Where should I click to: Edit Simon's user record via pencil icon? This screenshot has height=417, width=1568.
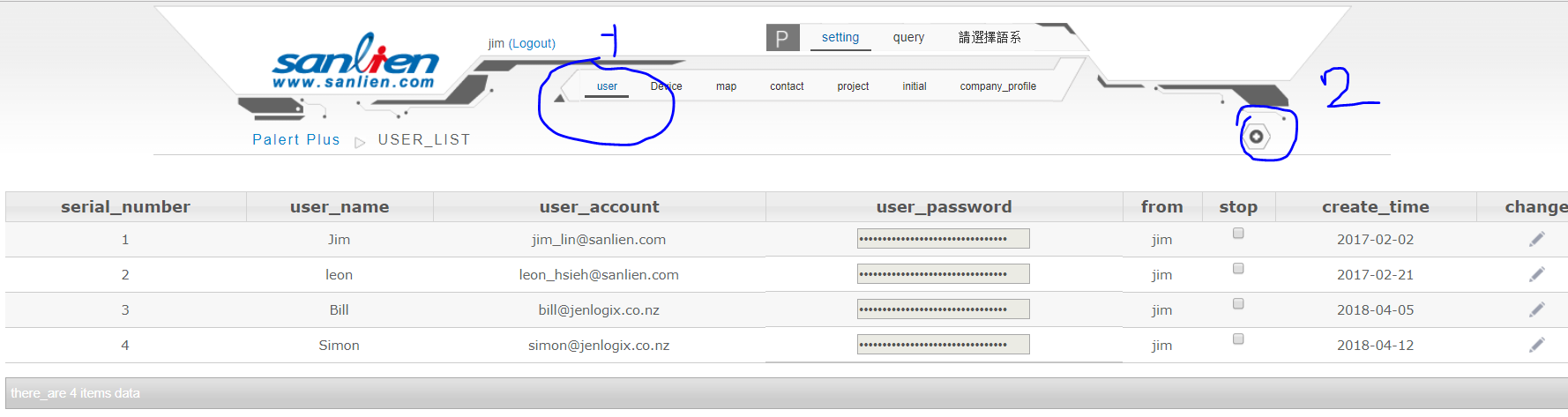1536,345
